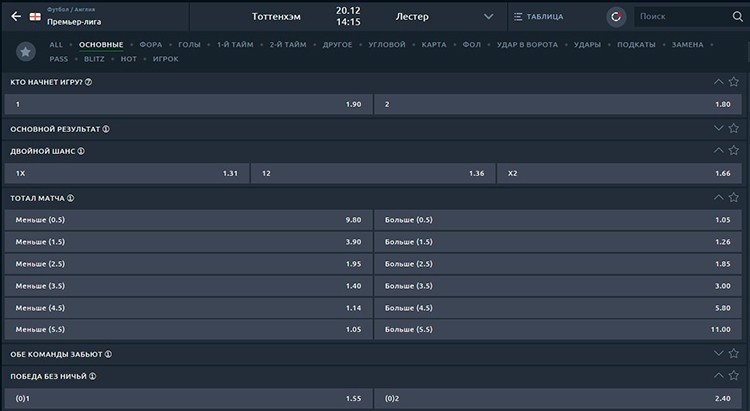This screenshot has height=411, width=750.
Task: Open info icon beside Обе команды забьют
Action: coord(108,355)
